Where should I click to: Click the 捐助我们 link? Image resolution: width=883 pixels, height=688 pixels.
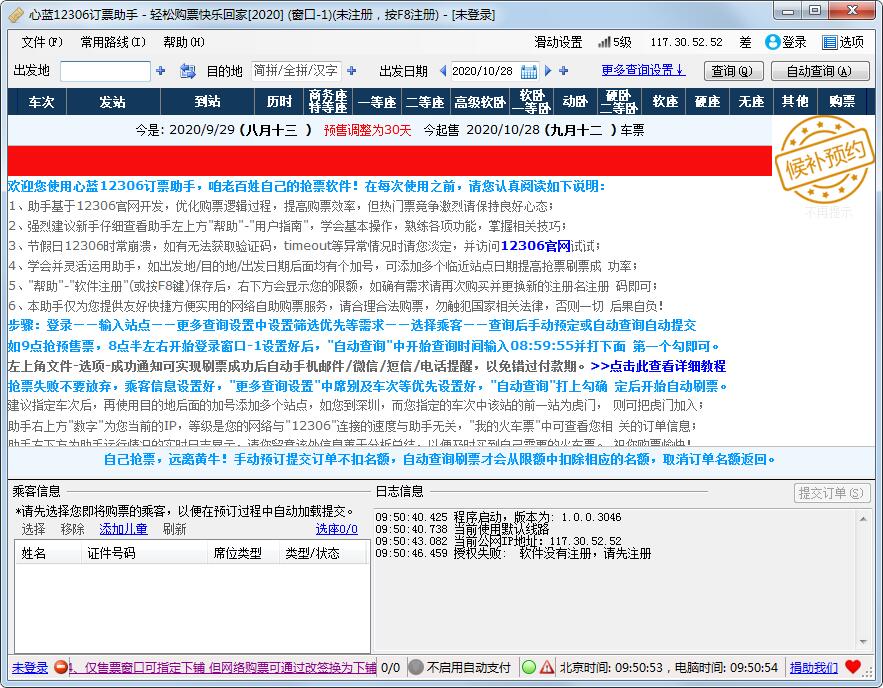coord(814,668)
